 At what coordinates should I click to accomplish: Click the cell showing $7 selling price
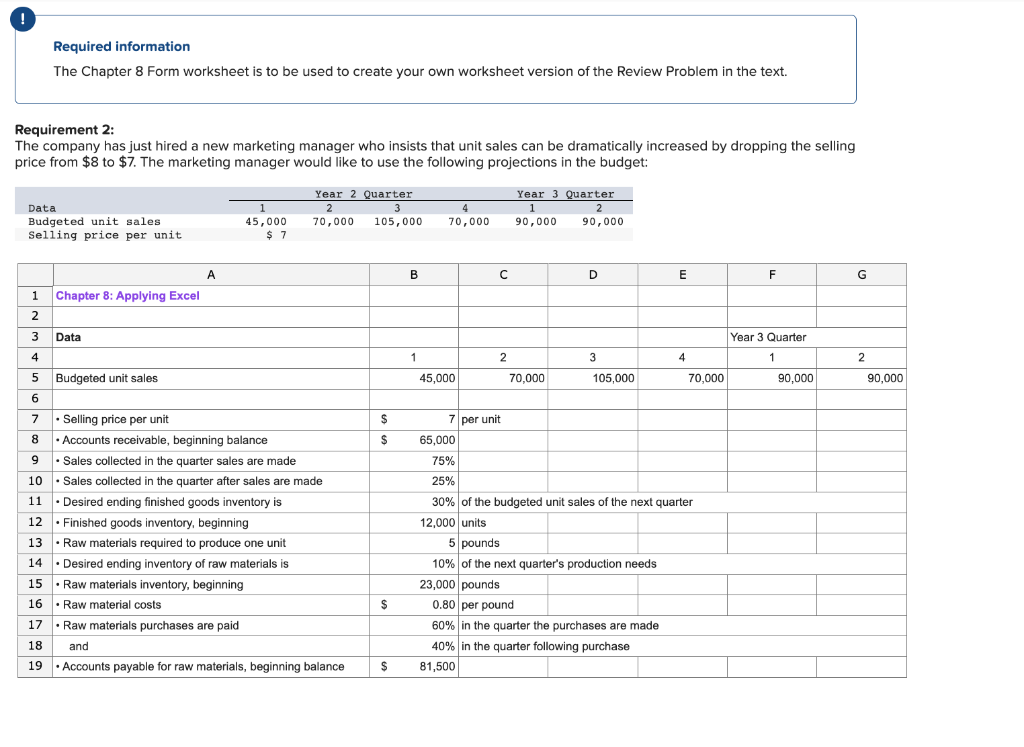tap(413, 419)
